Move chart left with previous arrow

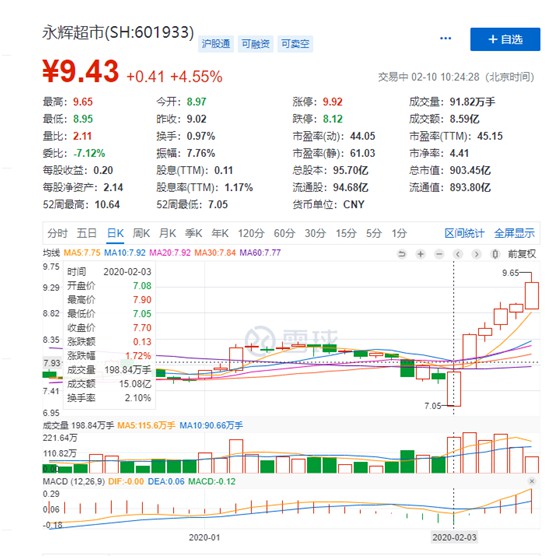coord(458,254)
